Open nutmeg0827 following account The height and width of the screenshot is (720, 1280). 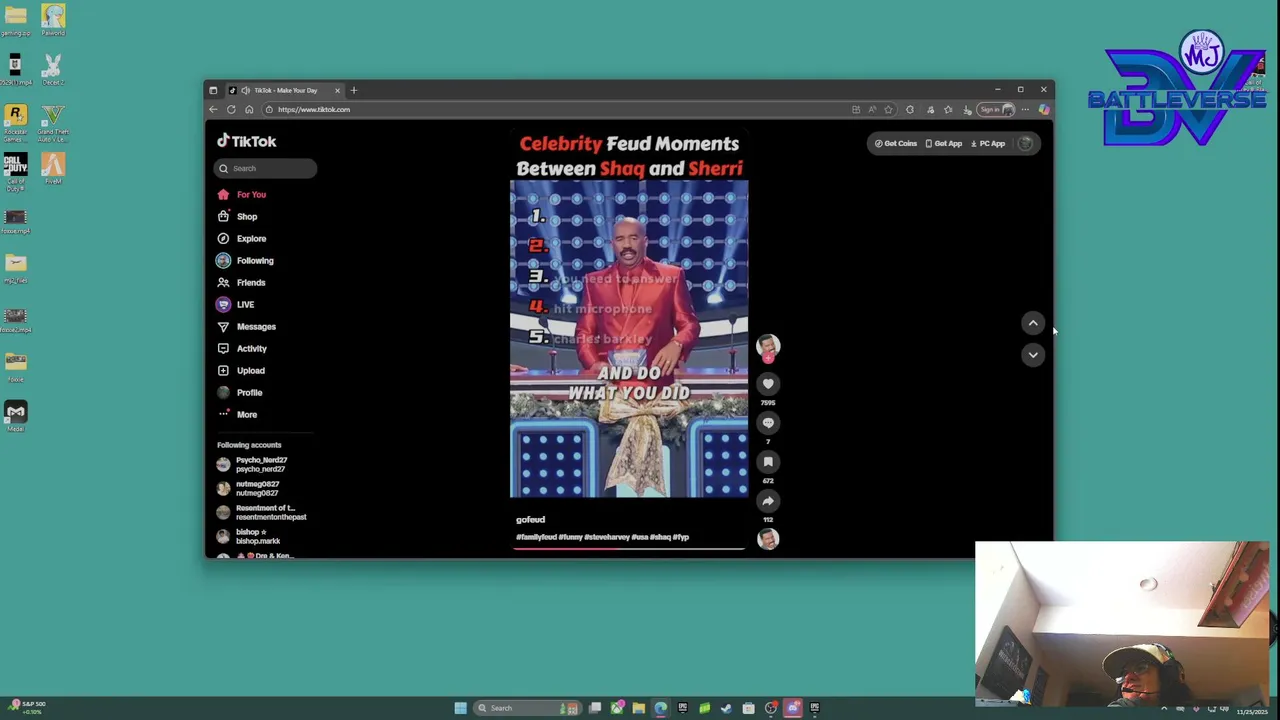pyautogui.click(x=248, y=489)
